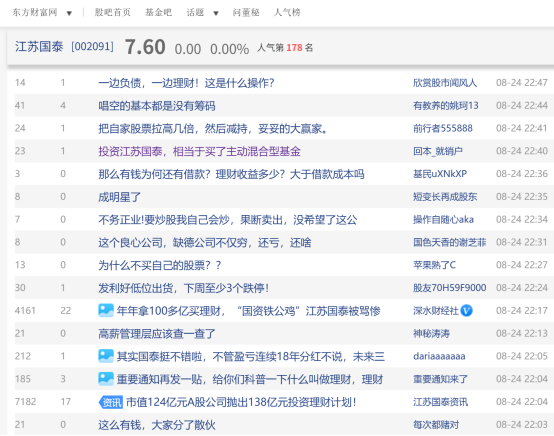
Task: Click the 资讯 tag icon
Action: tap(111, 402)
